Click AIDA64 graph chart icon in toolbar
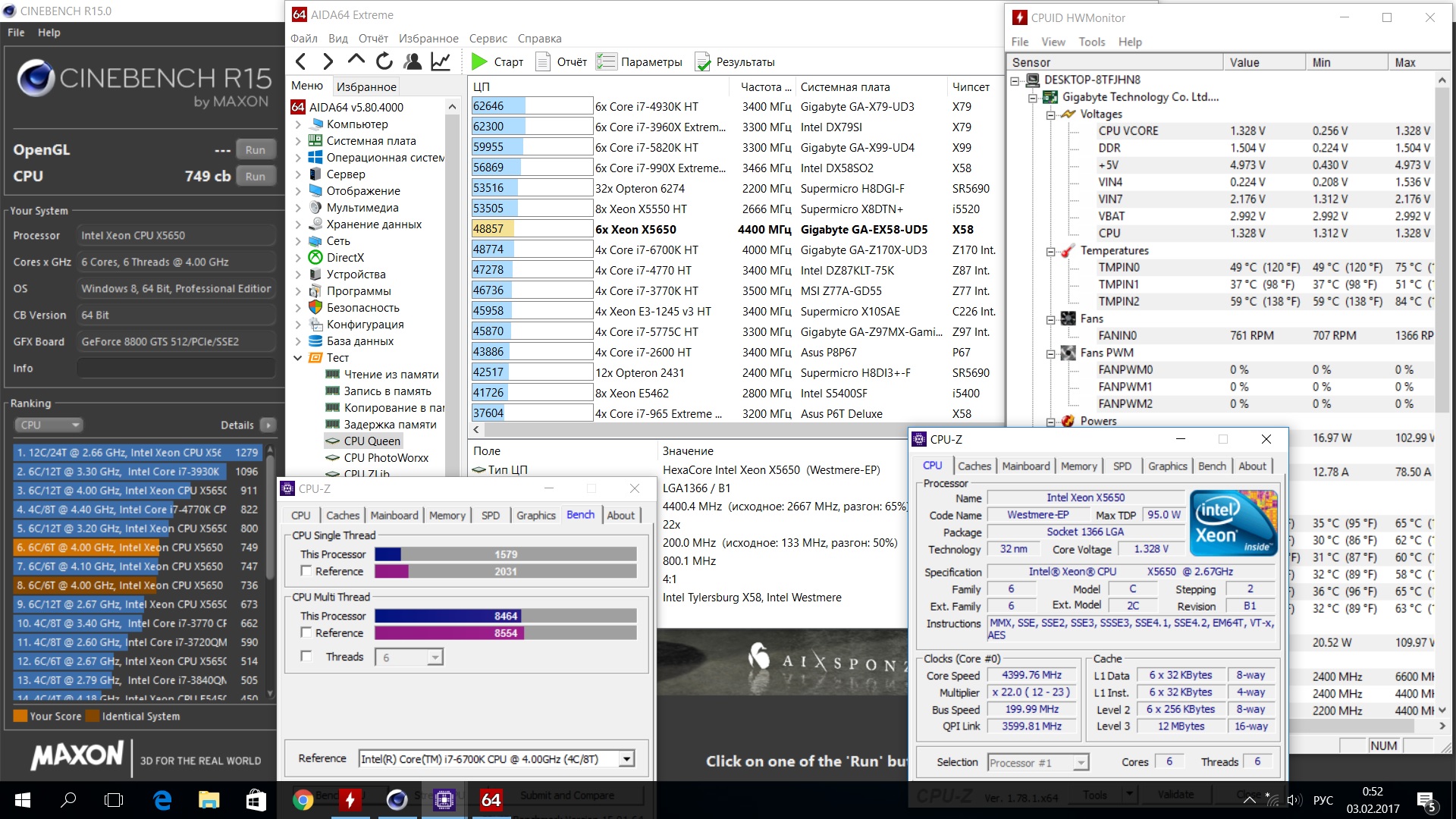The width and height of the screenshot is (1456, 819). coord(441,61)
